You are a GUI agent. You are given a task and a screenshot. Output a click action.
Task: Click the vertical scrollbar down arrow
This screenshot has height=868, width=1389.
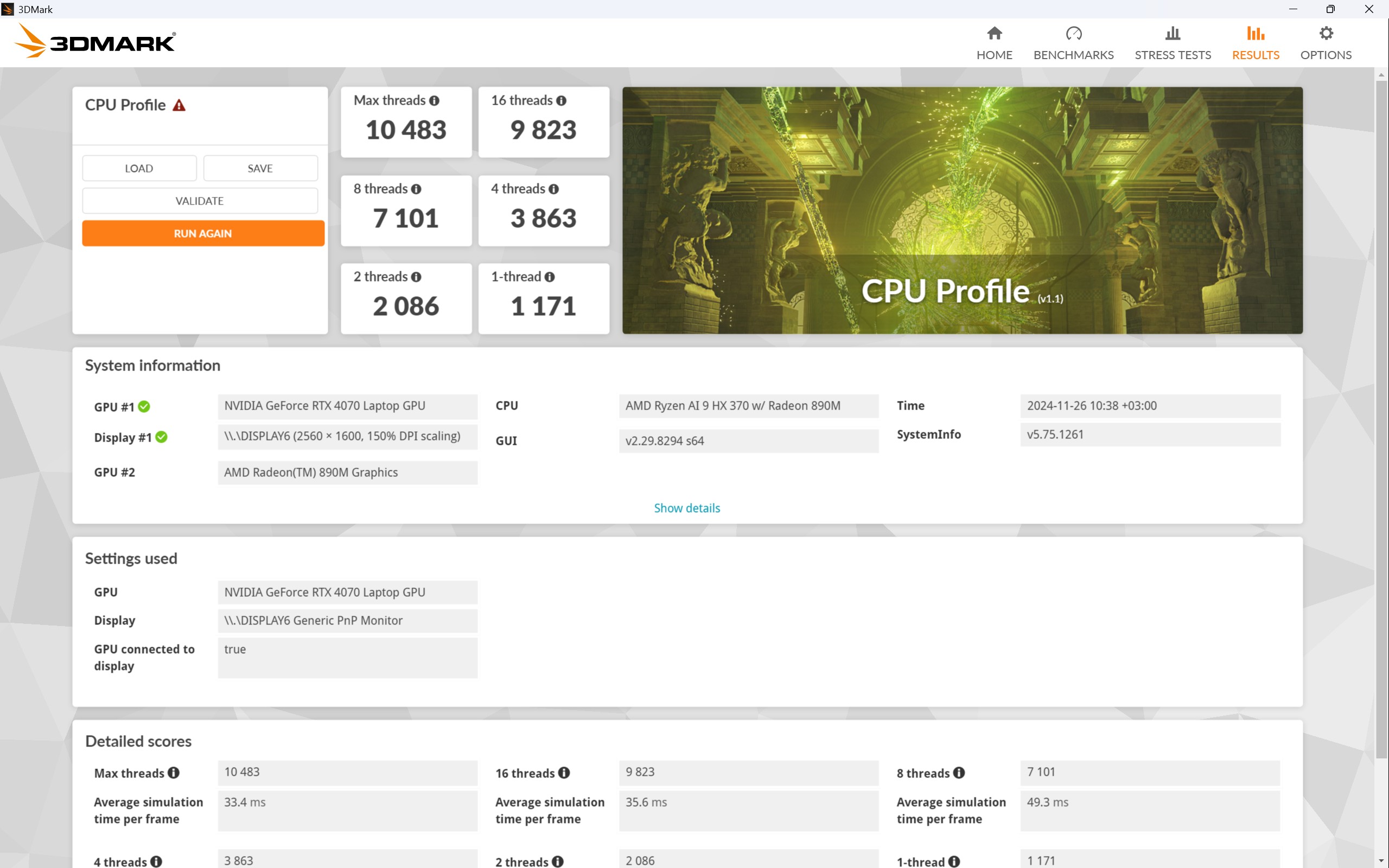point(1381,861)
